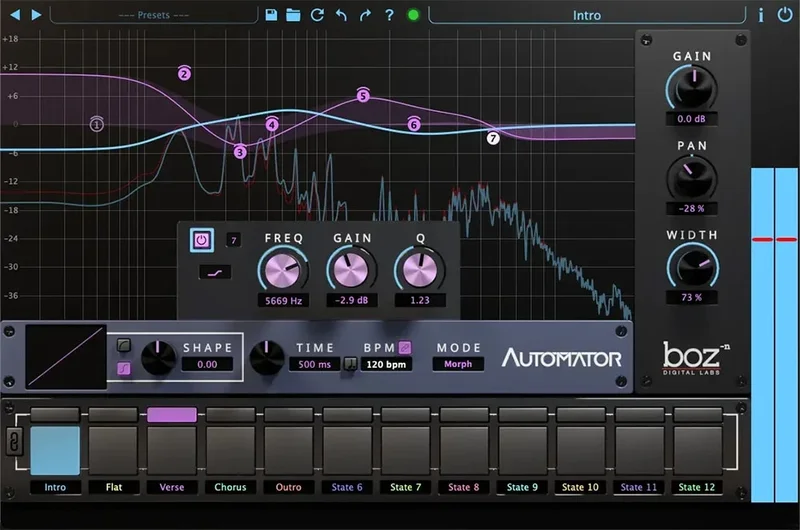800x530 pixels.
Task: Open preset folder icon
Action: (293, 15)
